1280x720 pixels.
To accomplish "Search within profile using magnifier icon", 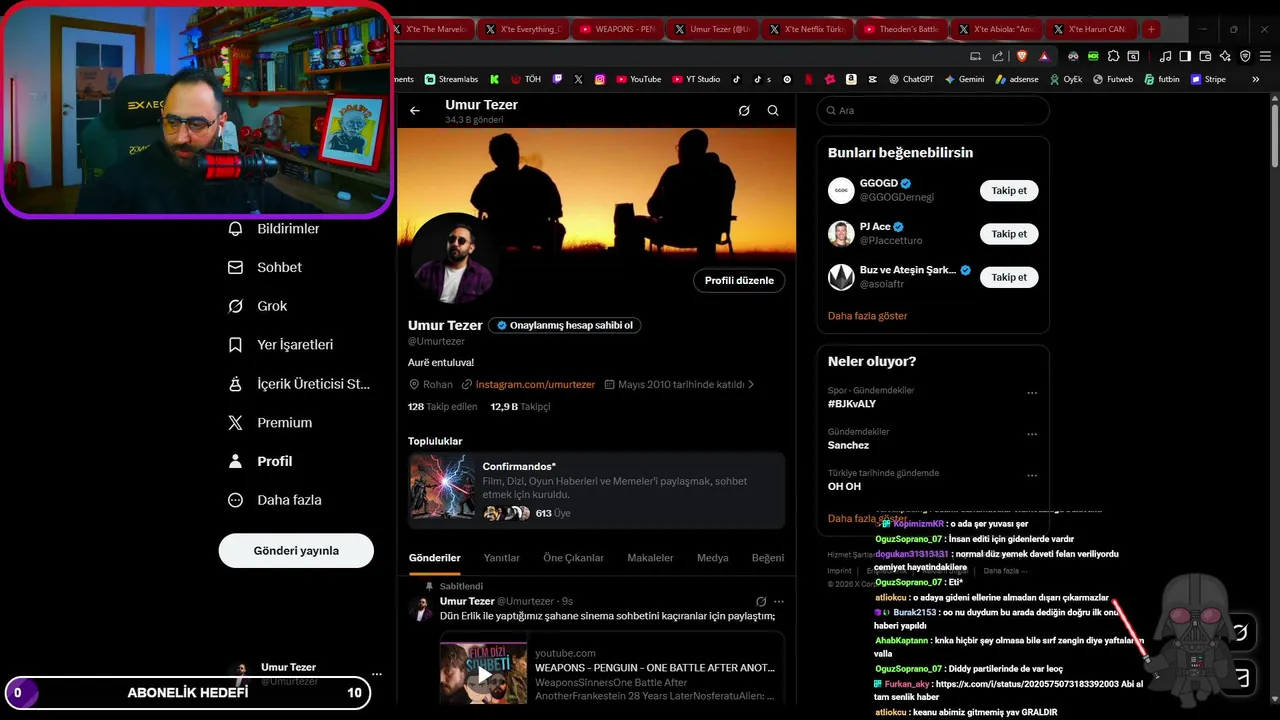I will tap(773, 111).
